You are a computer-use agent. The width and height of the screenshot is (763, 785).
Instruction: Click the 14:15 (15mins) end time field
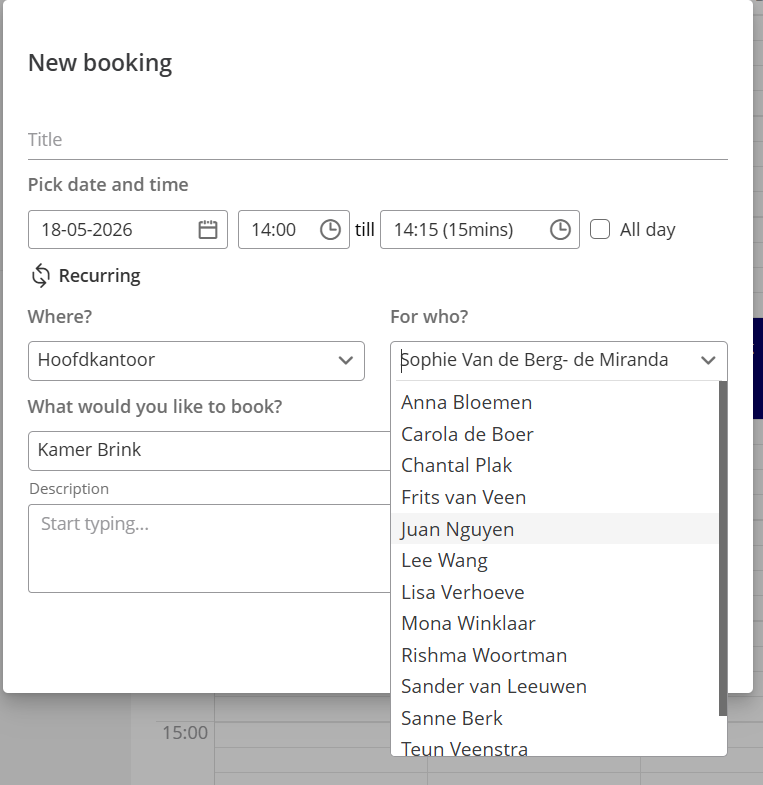point(480,230)
